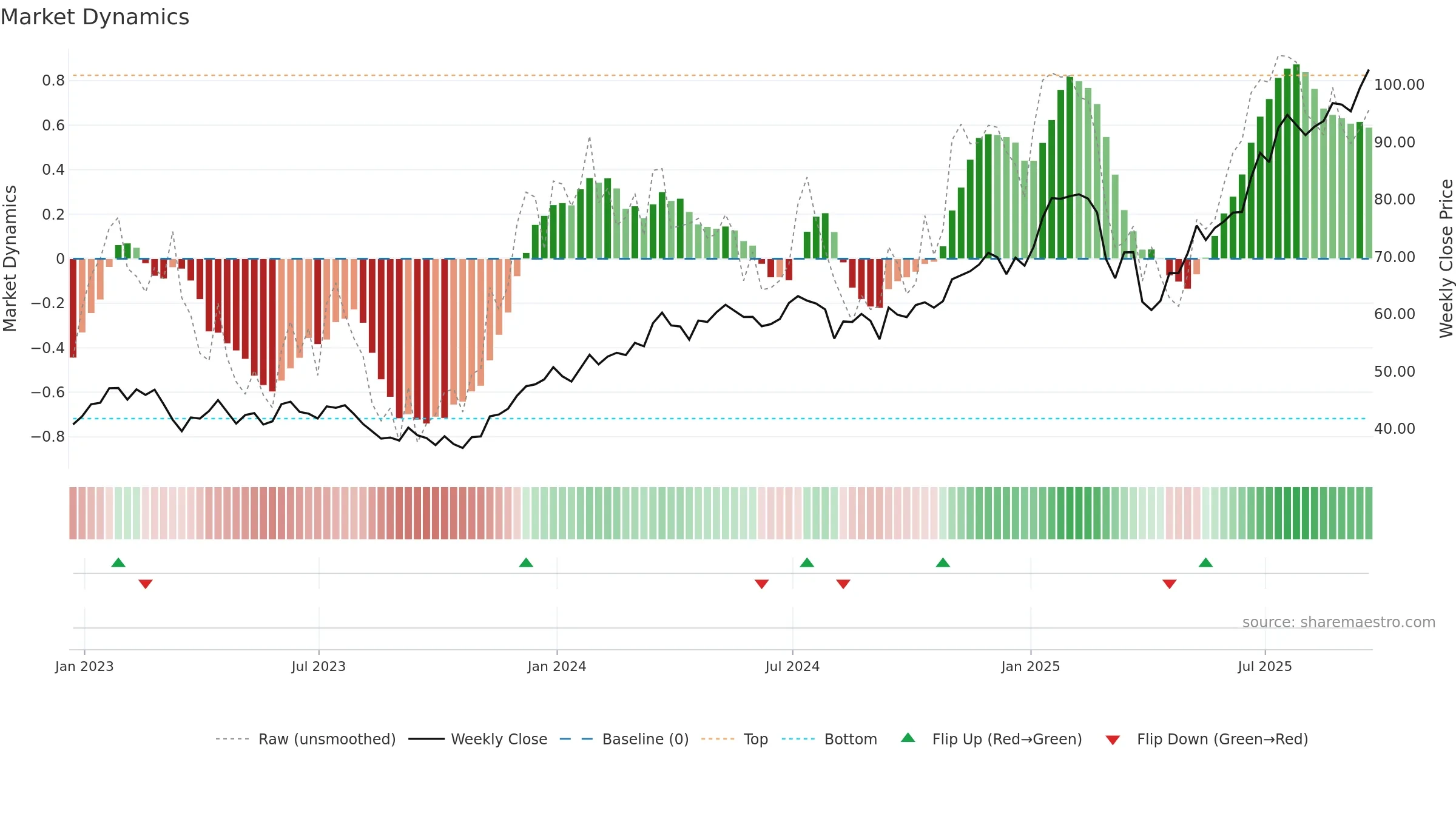The height and width of the screenshot is (819, 1456).
Task: Click the 60.00 price axis label
Action: pos(1395,314)
